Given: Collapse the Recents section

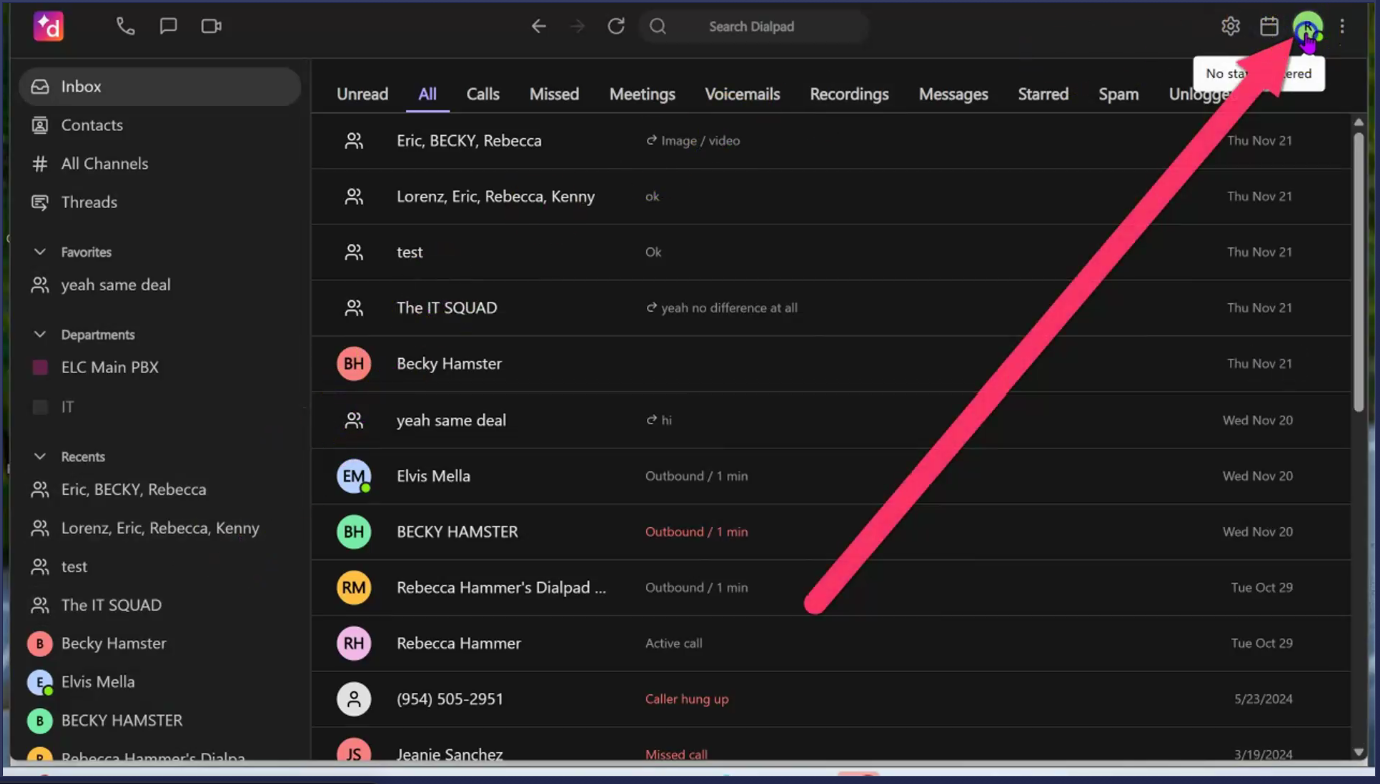Looking at the screenshot, I should coord(40,456).
